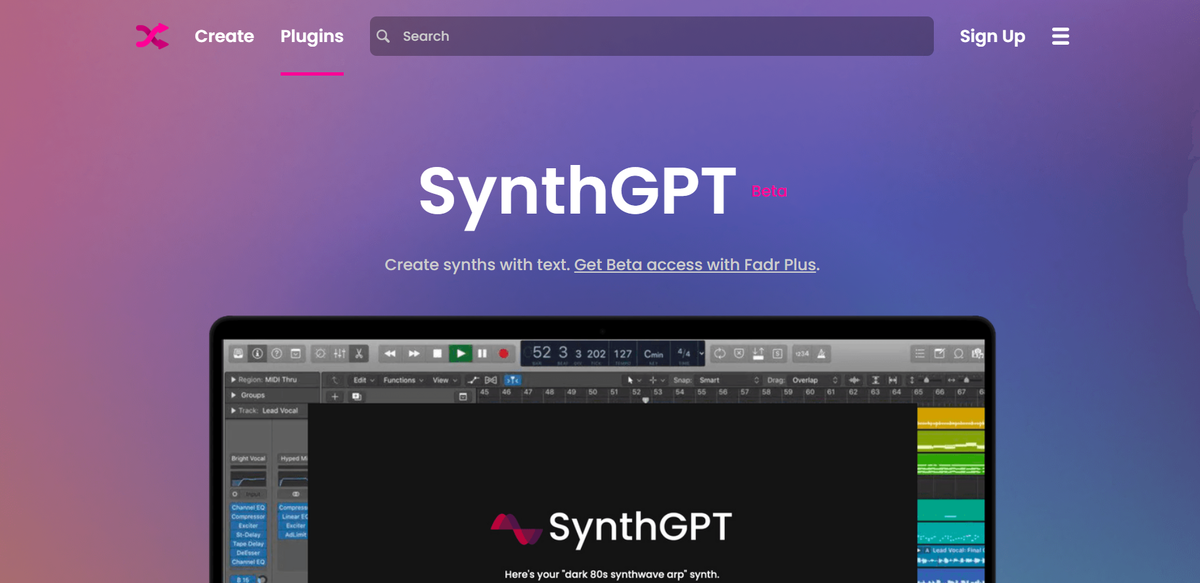
Task: Open the Toolbar toggle button
Action: 295,353
